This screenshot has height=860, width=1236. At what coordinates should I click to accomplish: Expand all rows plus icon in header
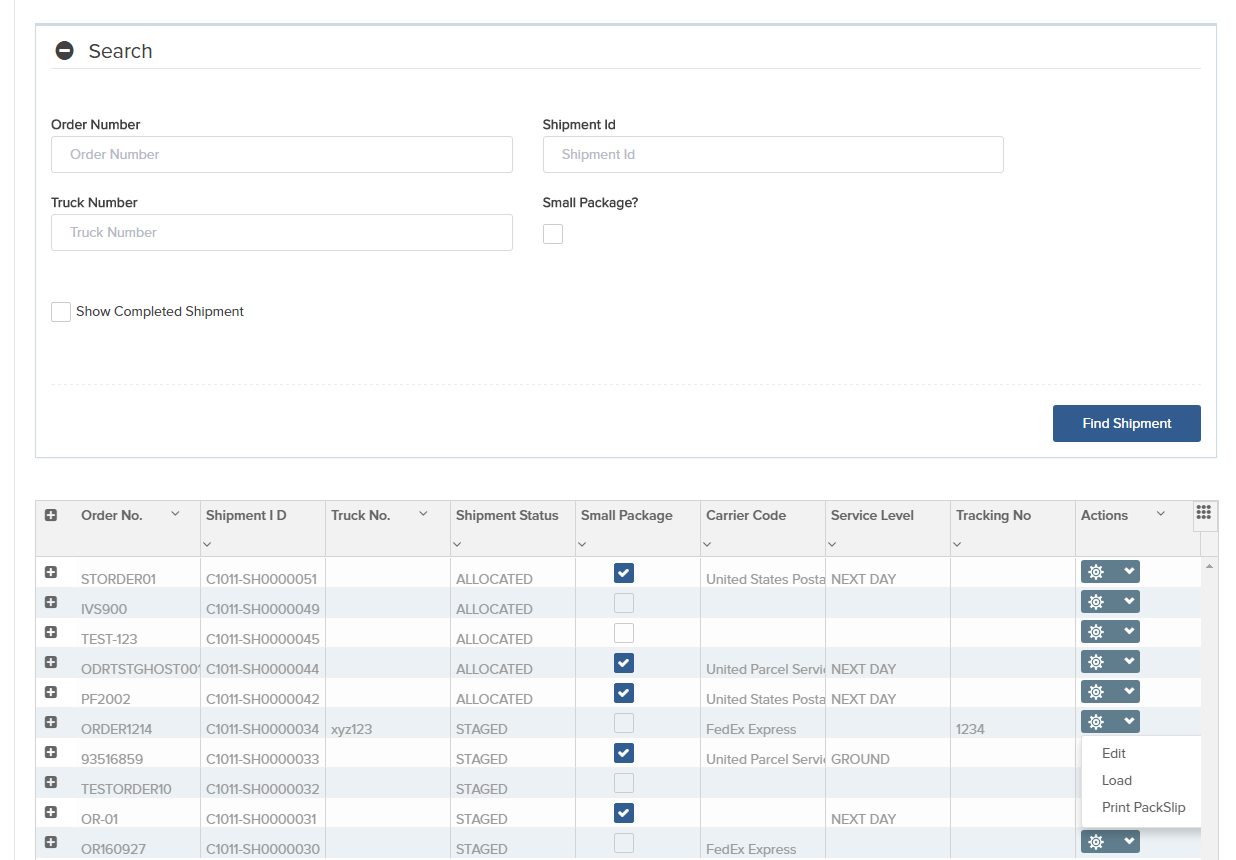pos(51,516)
